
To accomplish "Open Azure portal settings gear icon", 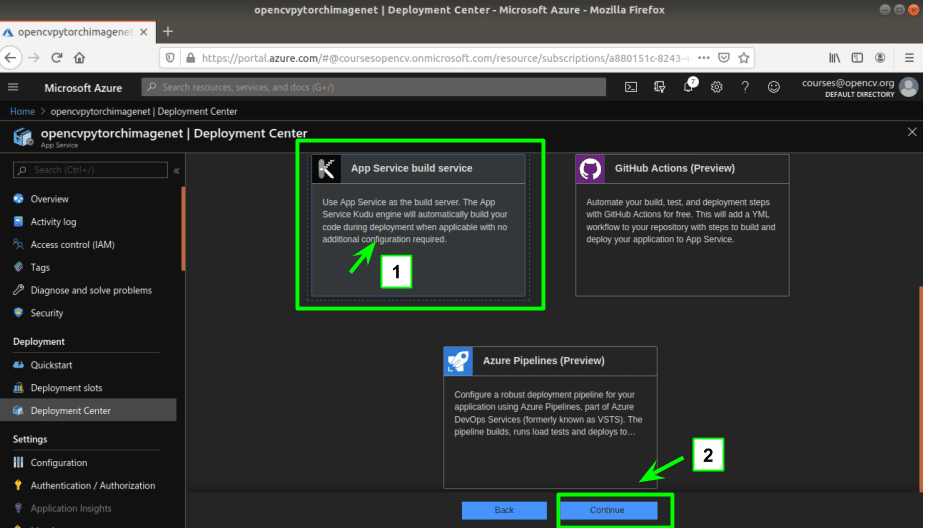I will click(x=717, y=87).
